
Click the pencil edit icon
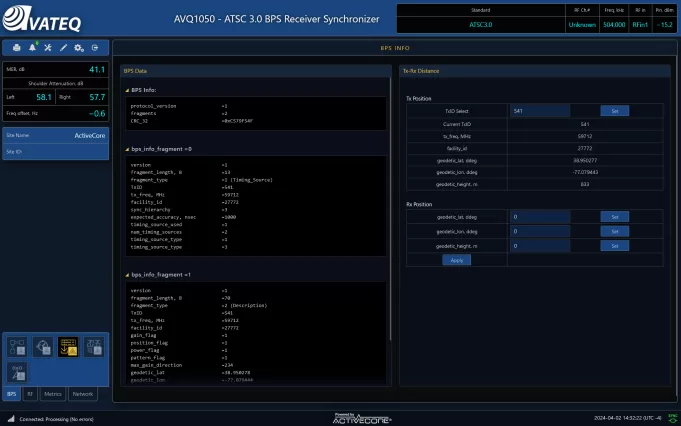tap(63, 48)
